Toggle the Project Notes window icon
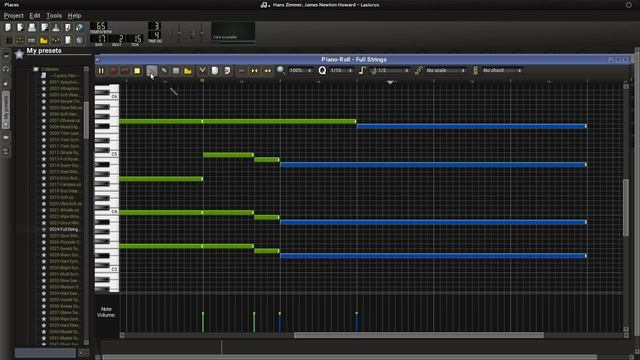The height and width of the screenshot is (360, 640). point(68,40)
